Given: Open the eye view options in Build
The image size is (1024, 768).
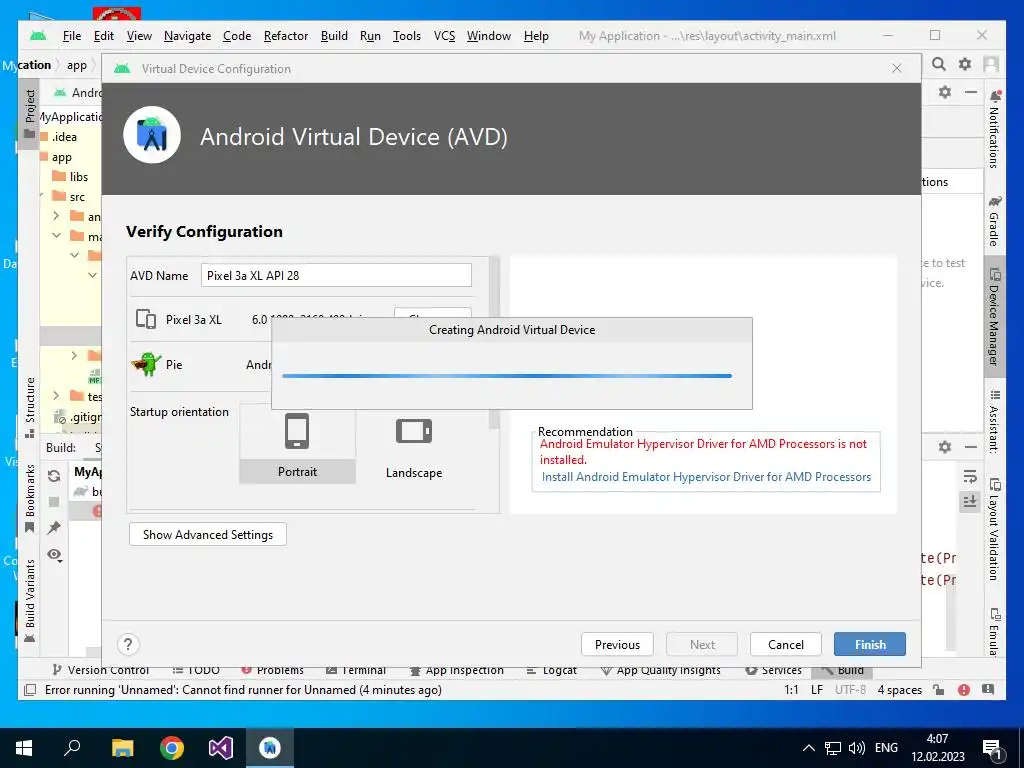Looking at the screenshot, I should coord(54,555).
